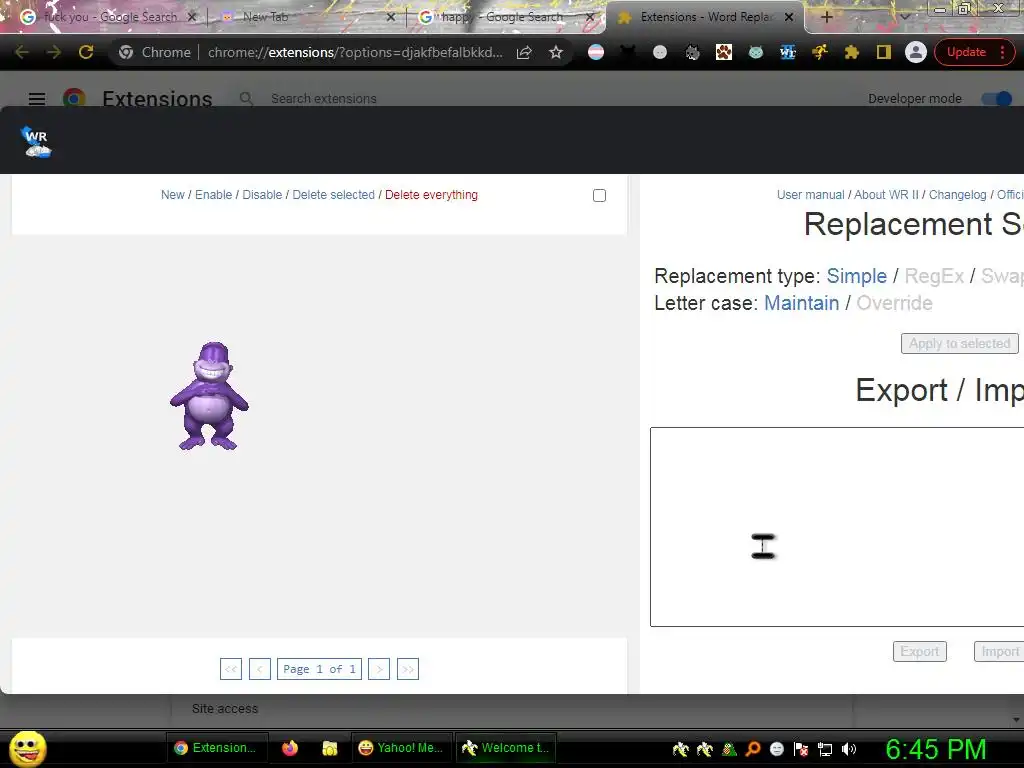The height and width of the screenshot is (768, 1024).
Task: Open the yellow running figure extension icon
Action: coord(820,52)
